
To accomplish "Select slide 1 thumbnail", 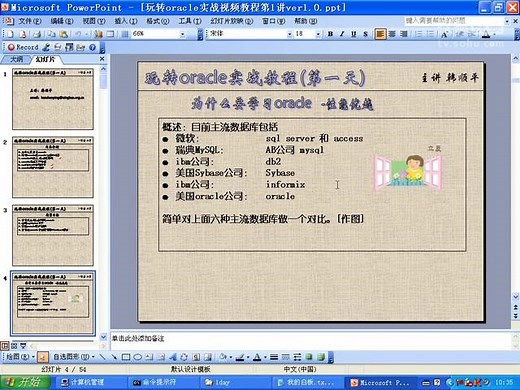I will (x=53, y=99).
